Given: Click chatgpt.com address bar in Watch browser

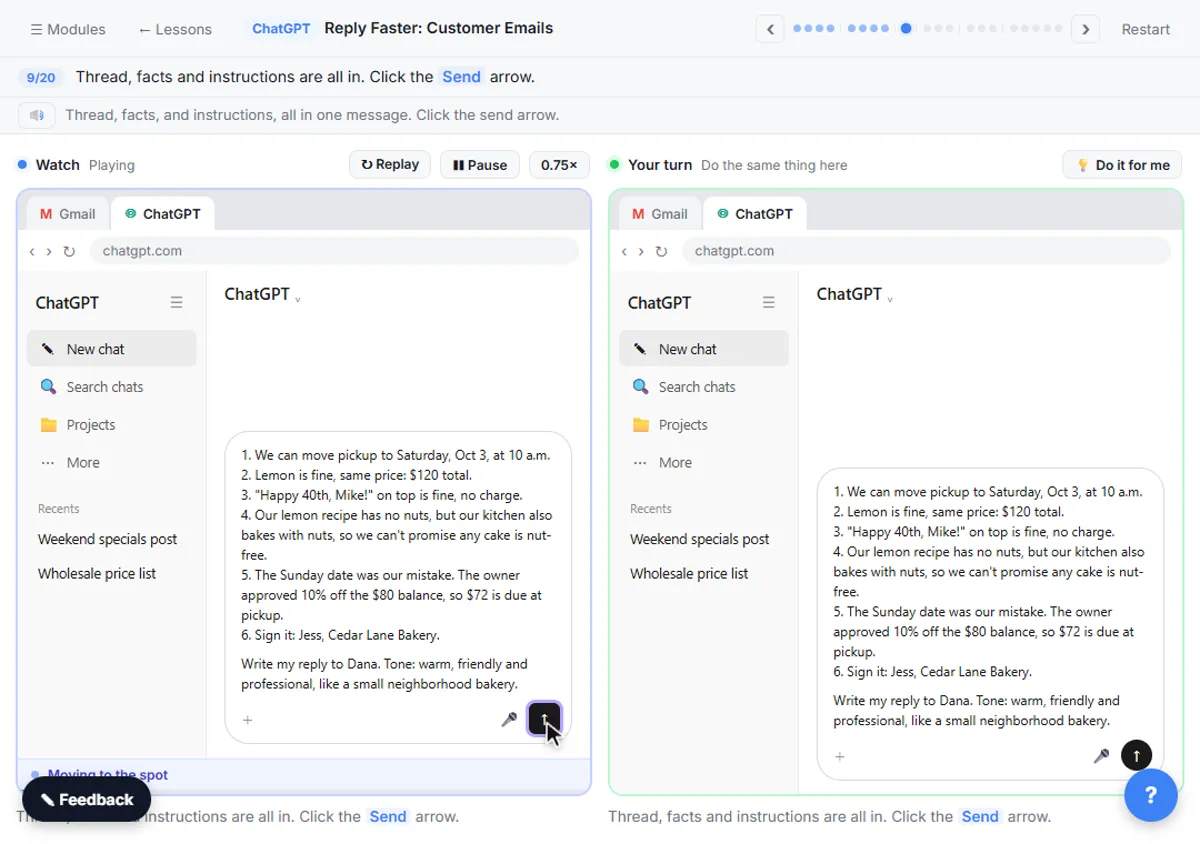Looking at the screenshot, I should tap(334, 251).
